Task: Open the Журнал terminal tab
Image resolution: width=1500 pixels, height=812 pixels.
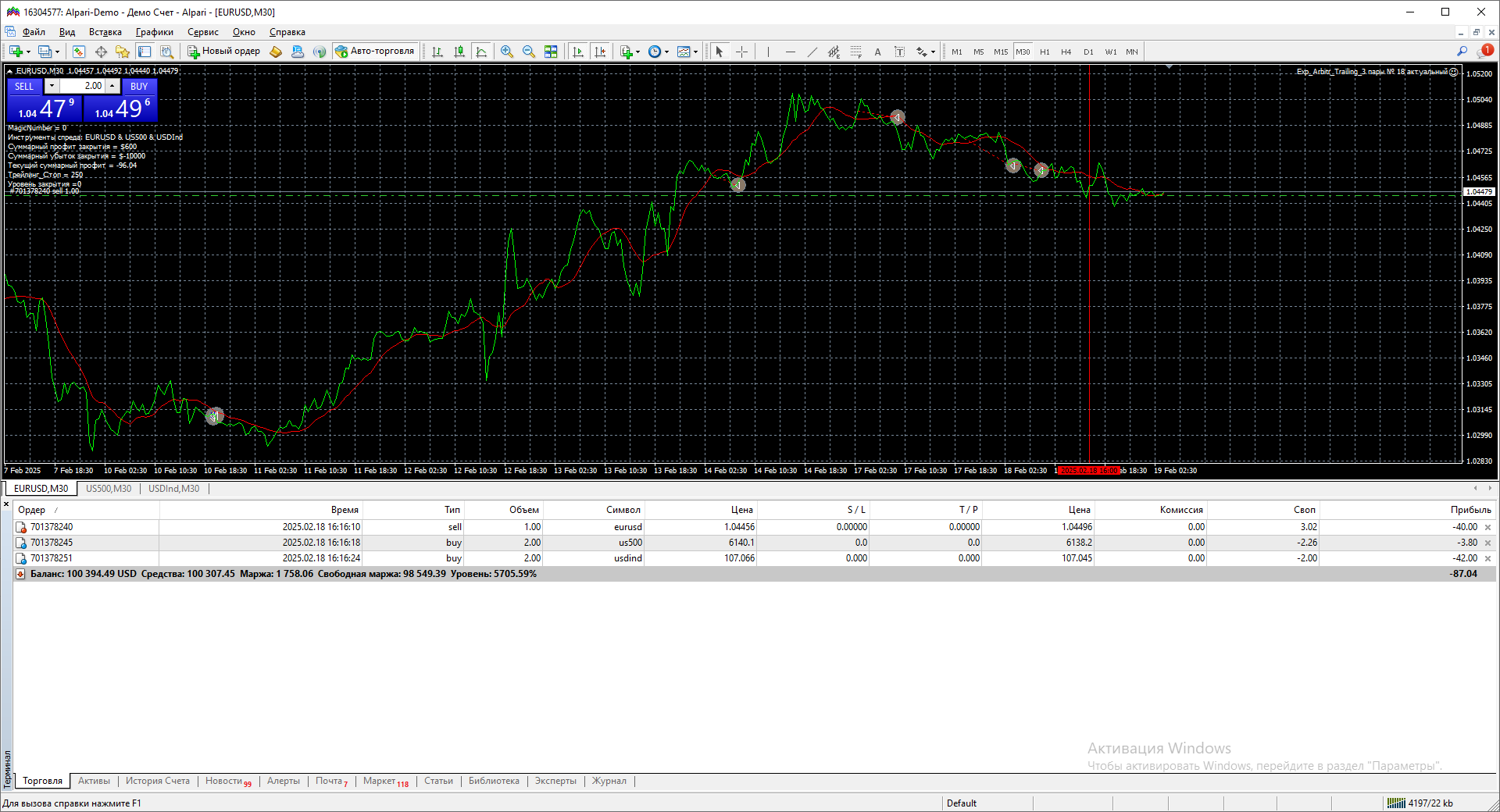Action: pyautogui.click(x=609, y=781)
